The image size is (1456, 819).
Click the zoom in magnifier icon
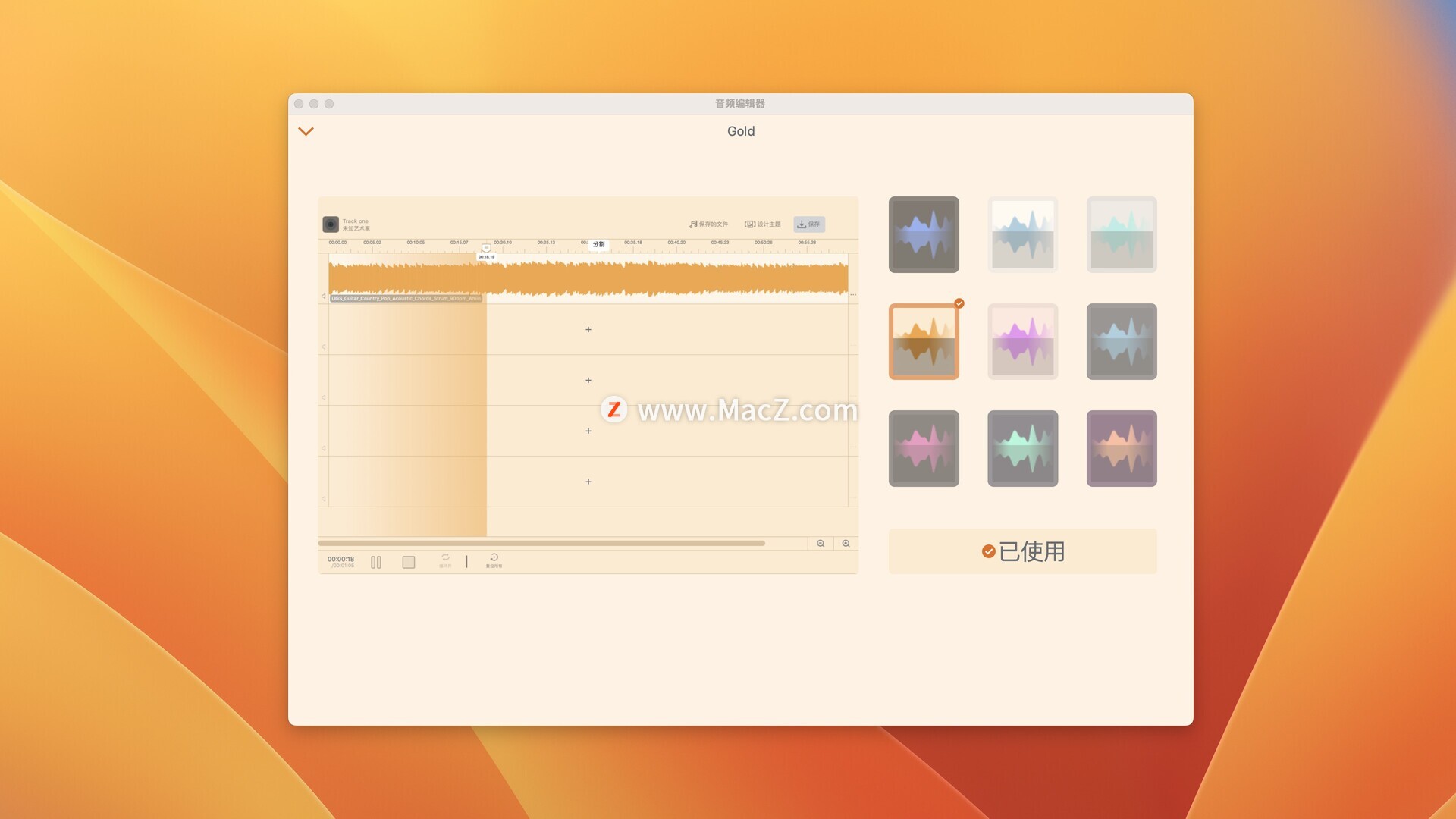(x=846, y=544)
